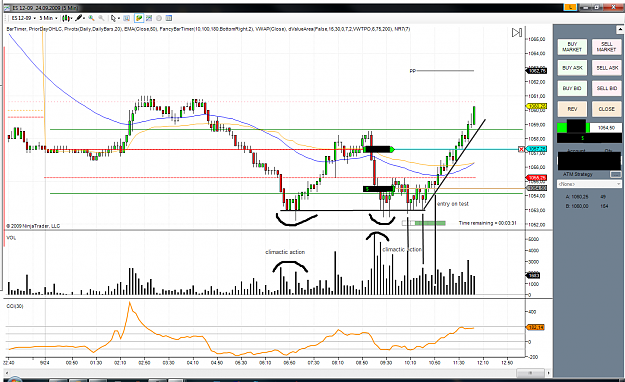
Task: Click the CLOSE position button
Action: 606,109
